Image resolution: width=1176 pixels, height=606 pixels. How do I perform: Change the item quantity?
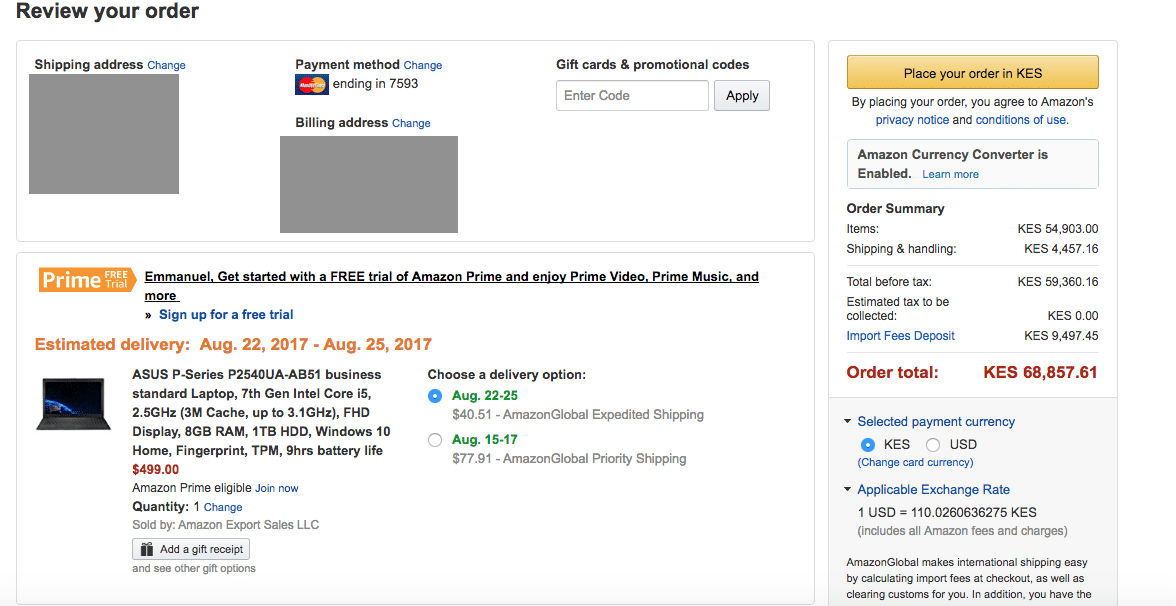click(223, 508)
